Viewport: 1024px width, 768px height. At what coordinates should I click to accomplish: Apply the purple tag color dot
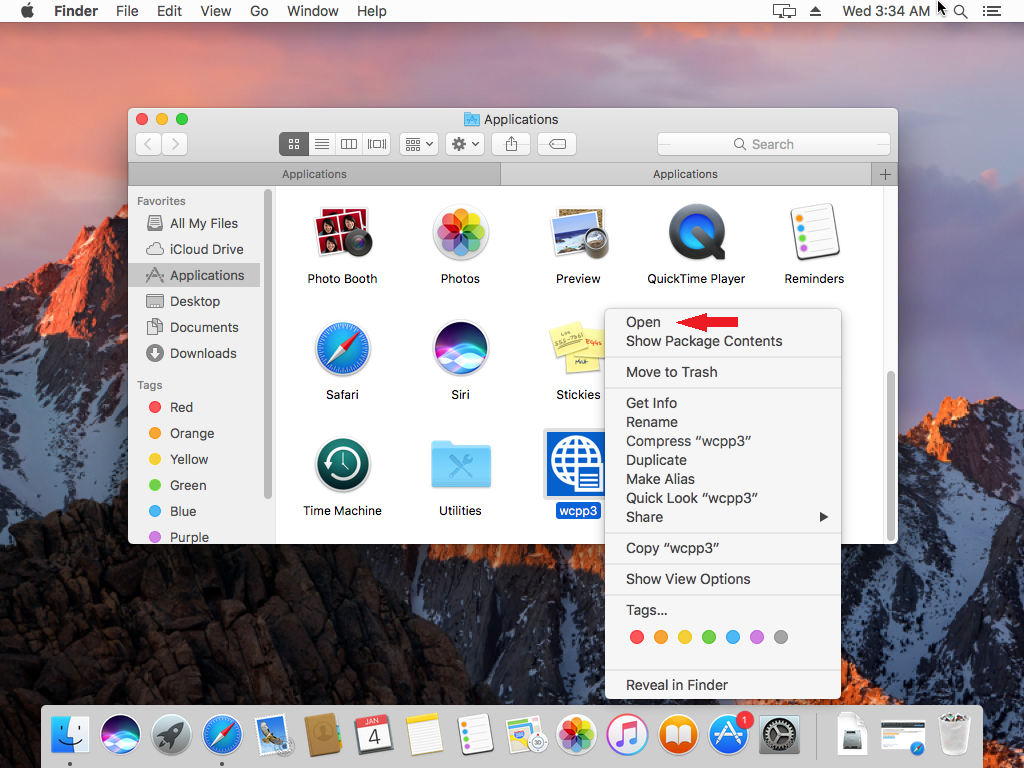[757, 637]
